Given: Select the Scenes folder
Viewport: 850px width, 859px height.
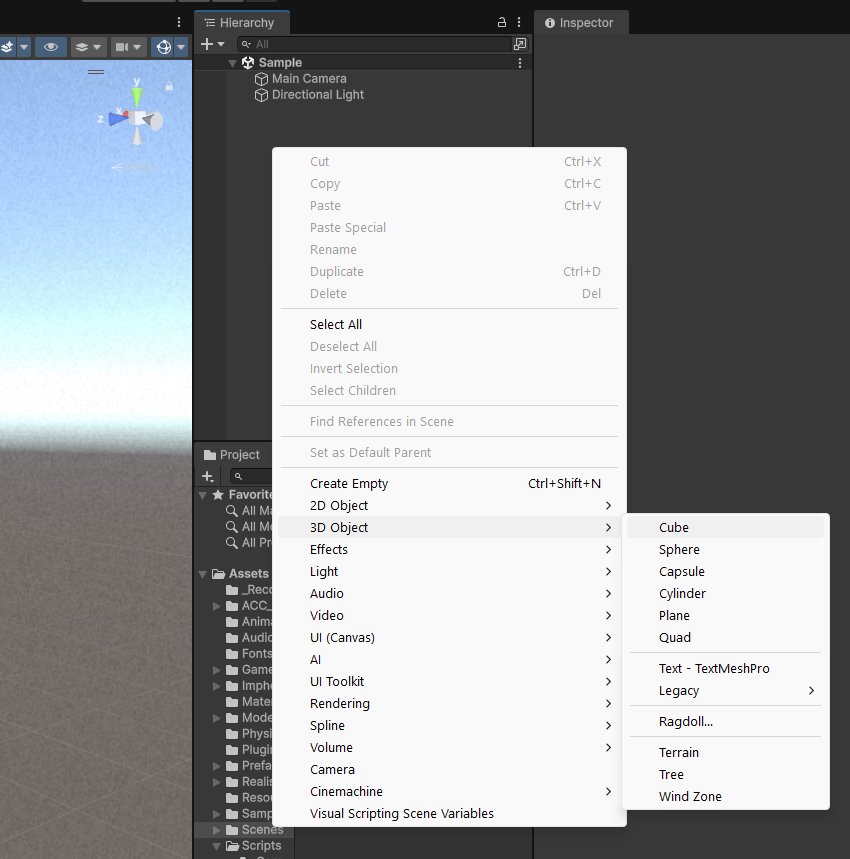Looking at the screenshot, I should tap(255, 830).
